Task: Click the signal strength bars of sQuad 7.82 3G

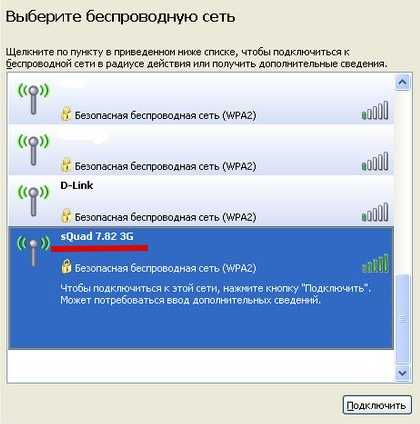Action: coord(375,263)
